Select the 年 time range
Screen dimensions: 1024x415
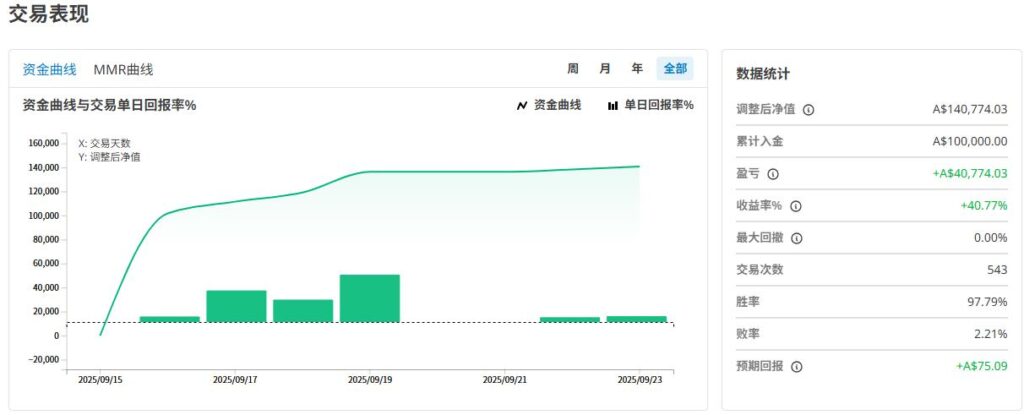(637, 69)
